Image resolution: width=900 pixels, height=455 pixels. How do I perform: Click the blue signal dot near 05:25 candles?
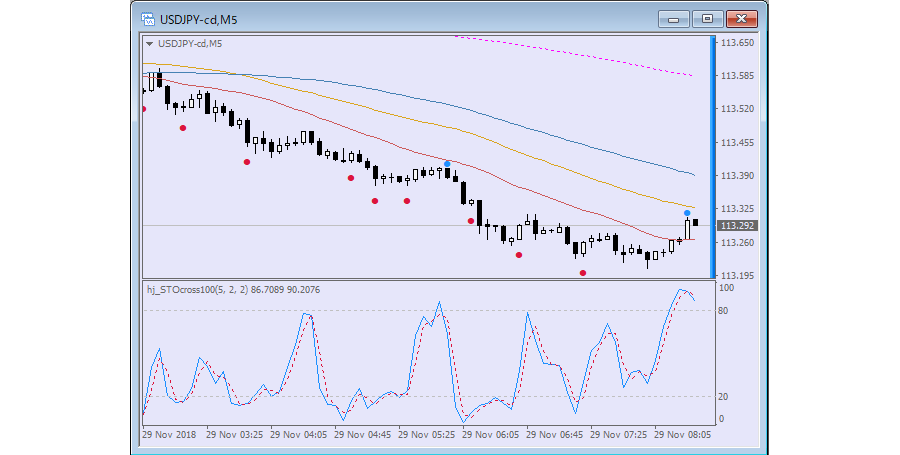pos(447,164)
